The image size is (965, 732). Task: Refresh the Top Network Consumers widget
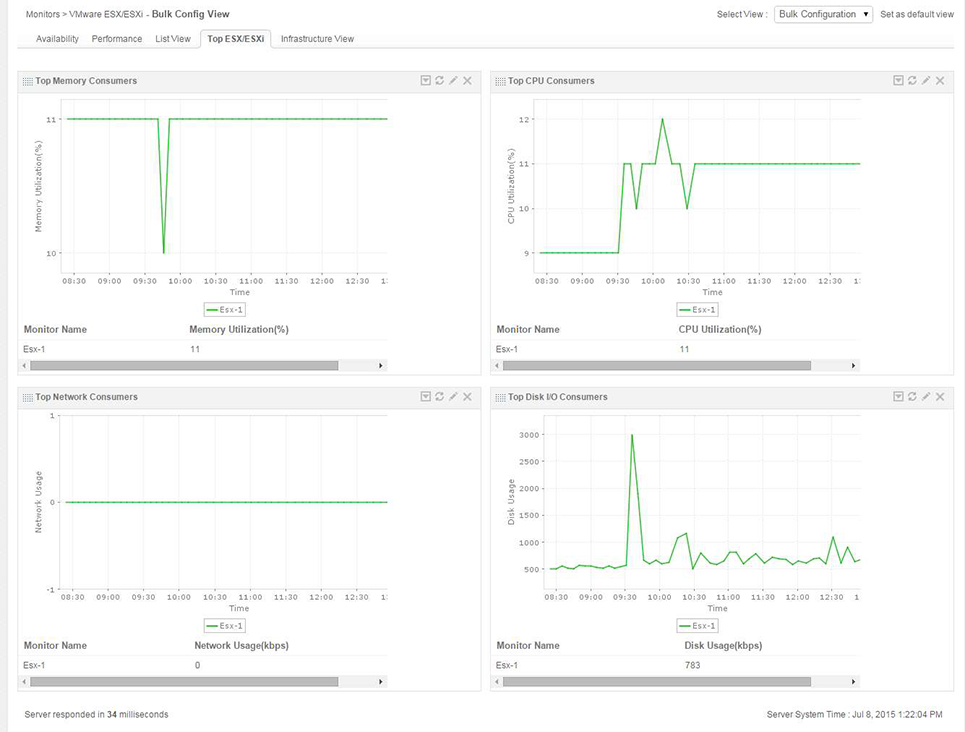click(439, 396)
